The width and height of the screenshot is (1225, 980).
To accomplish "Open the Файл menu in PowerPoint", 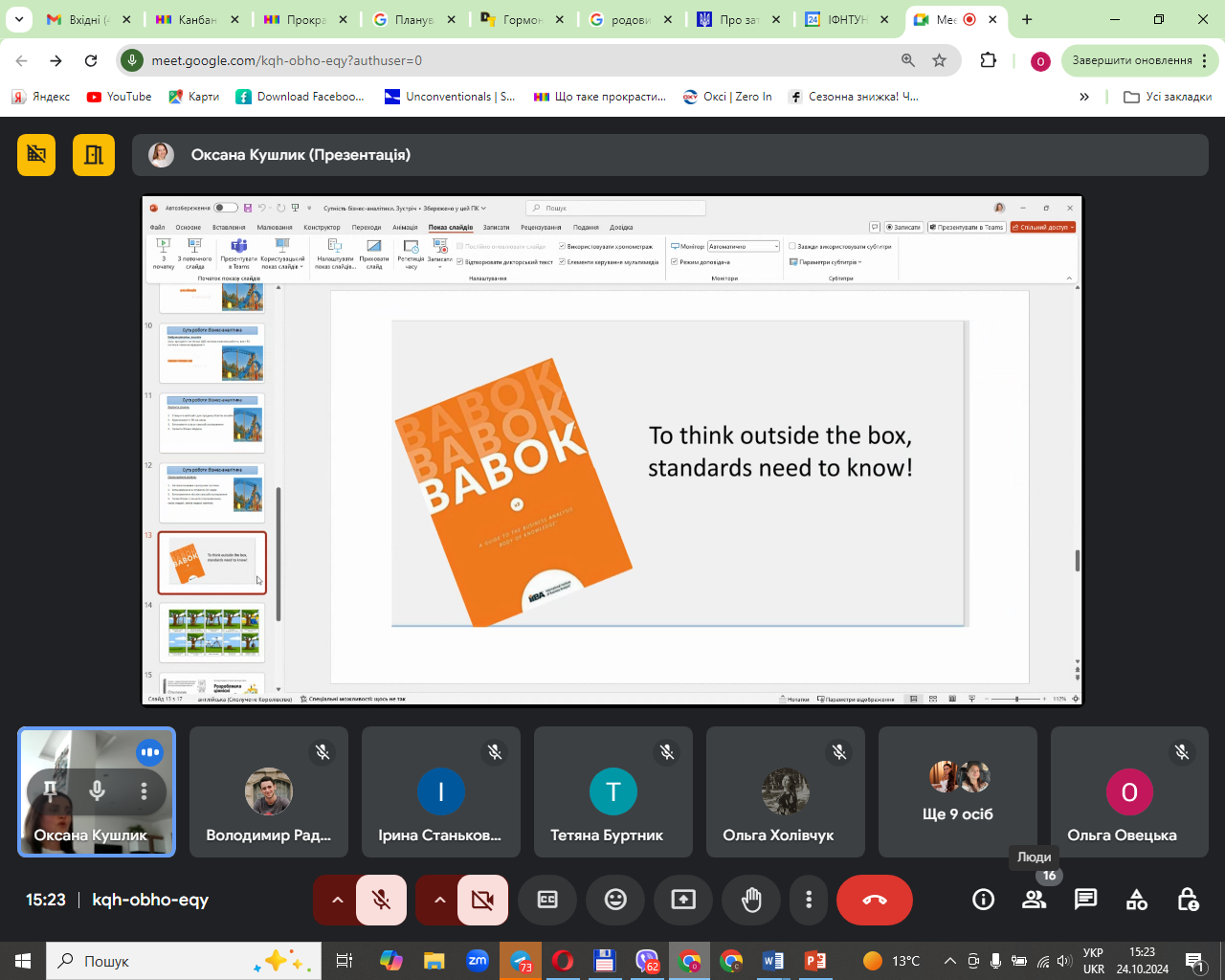I will [x=158, y=227].
